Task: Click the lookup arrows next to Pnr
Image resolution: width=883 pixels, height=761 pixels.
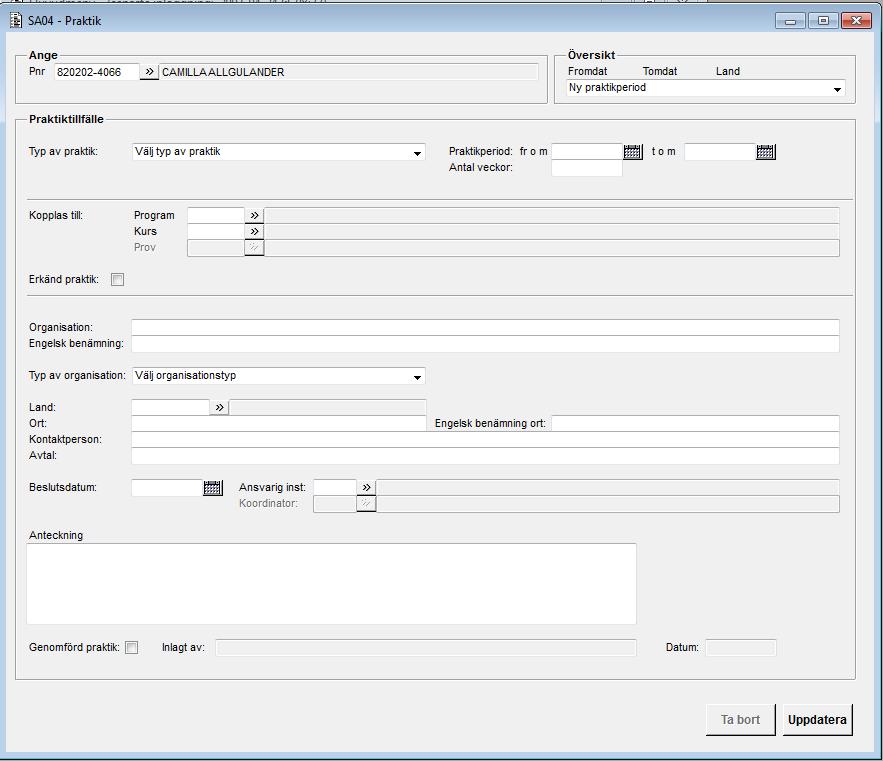Action: coord(149,72)
